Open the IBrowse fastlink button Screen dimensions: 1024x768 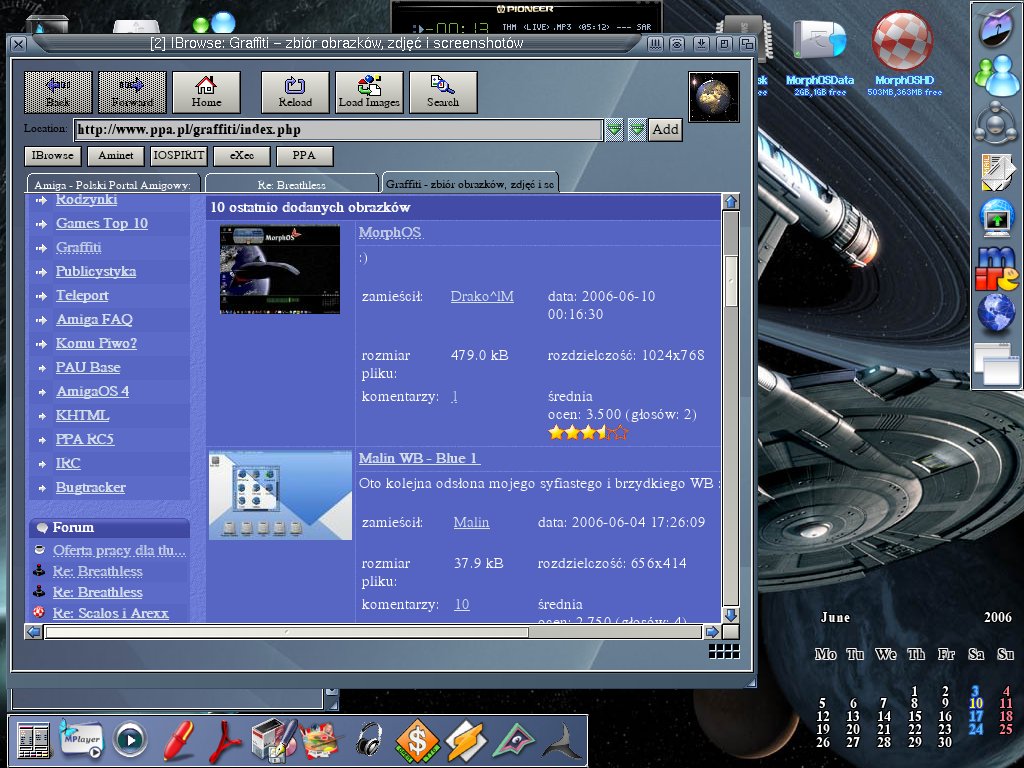[53, 155]
